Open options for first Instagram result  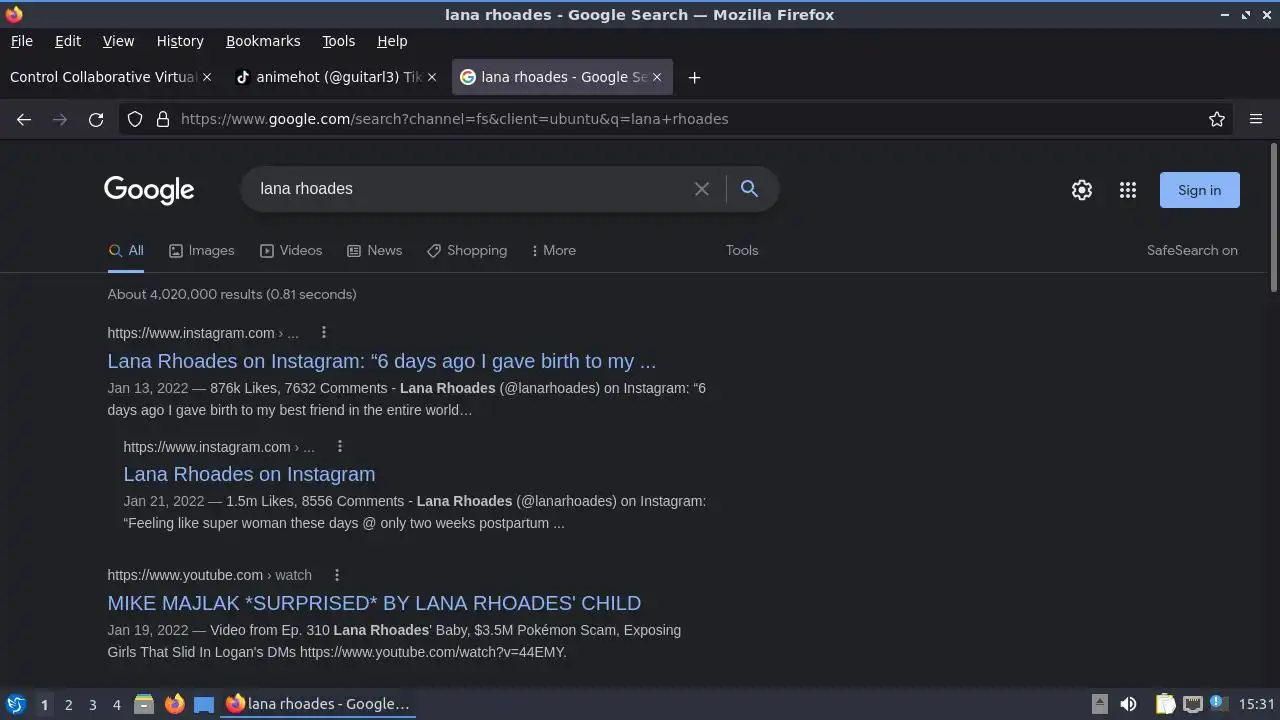(323, 332)
